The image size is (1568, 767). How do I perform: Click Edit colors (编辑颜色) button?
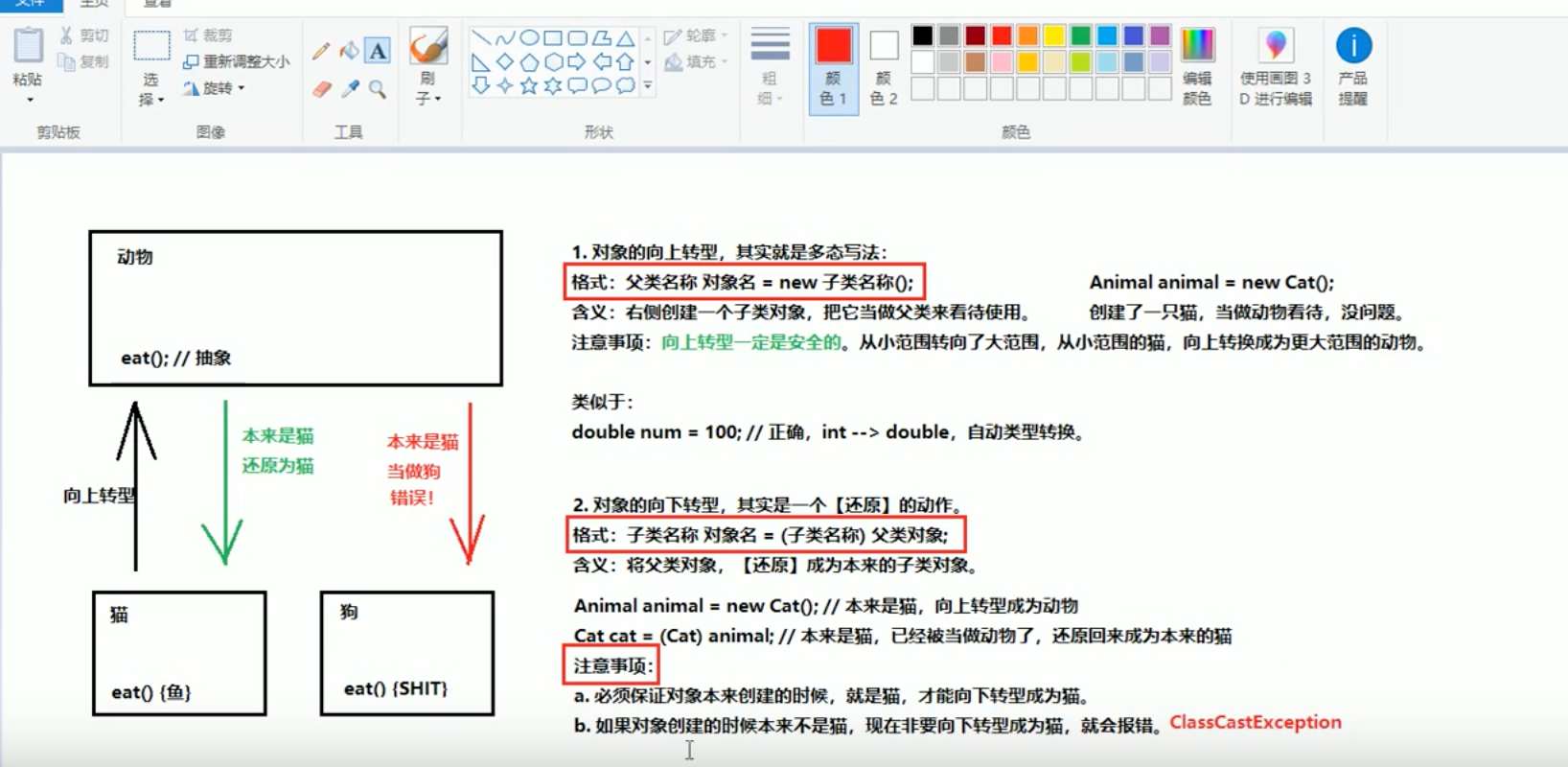(1197, 67)
